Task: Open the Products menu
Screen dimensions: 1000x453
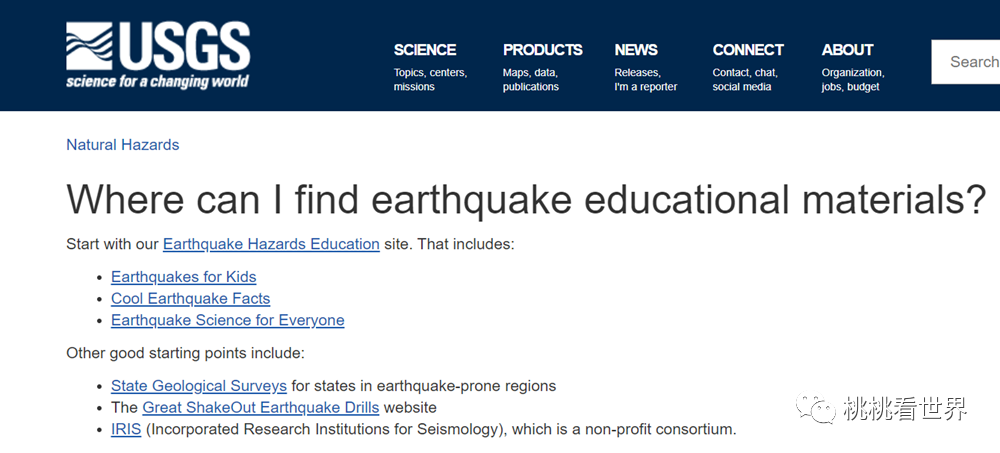Action: pyautogui.click(x=542, y=50)
